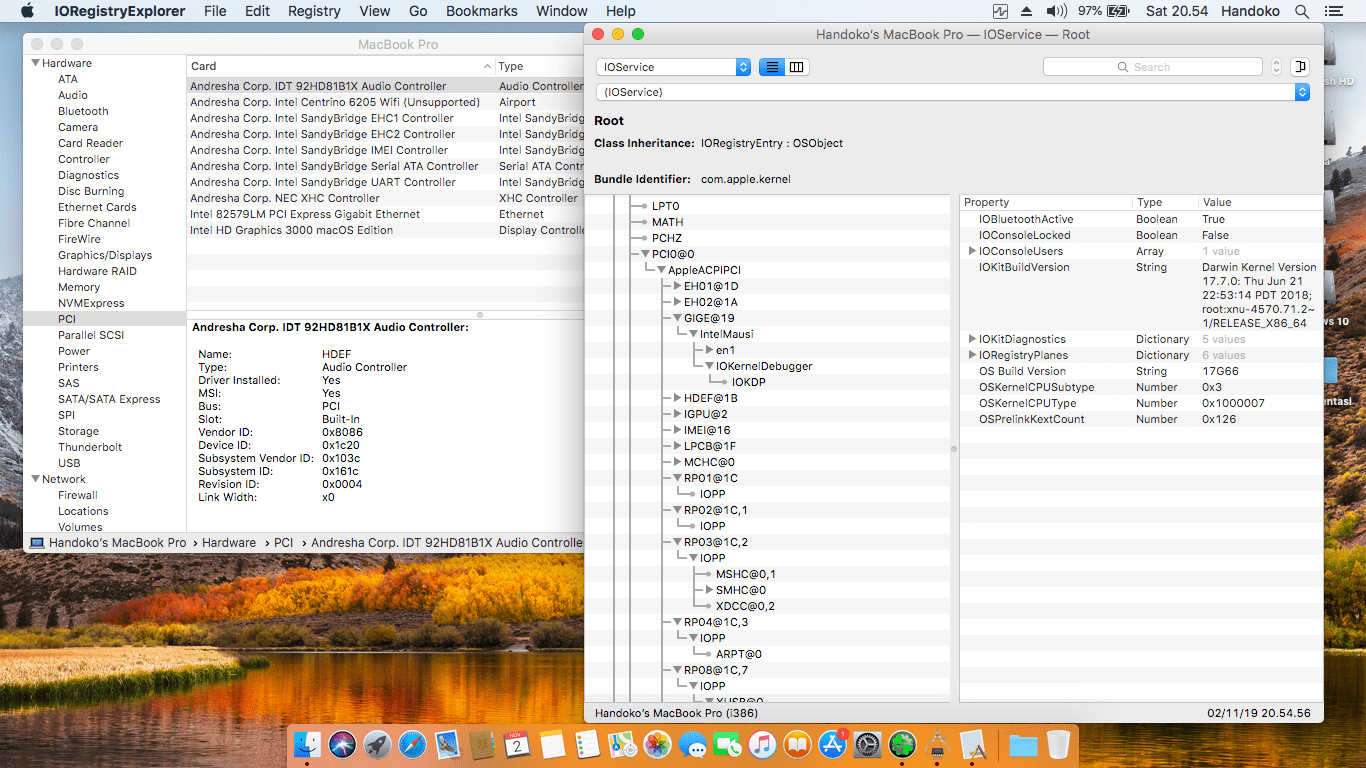This screenshot has height=768, width=1366.
Task: Open Mail from the Dock
Action: pyautogui.click(x=447, y=744)
